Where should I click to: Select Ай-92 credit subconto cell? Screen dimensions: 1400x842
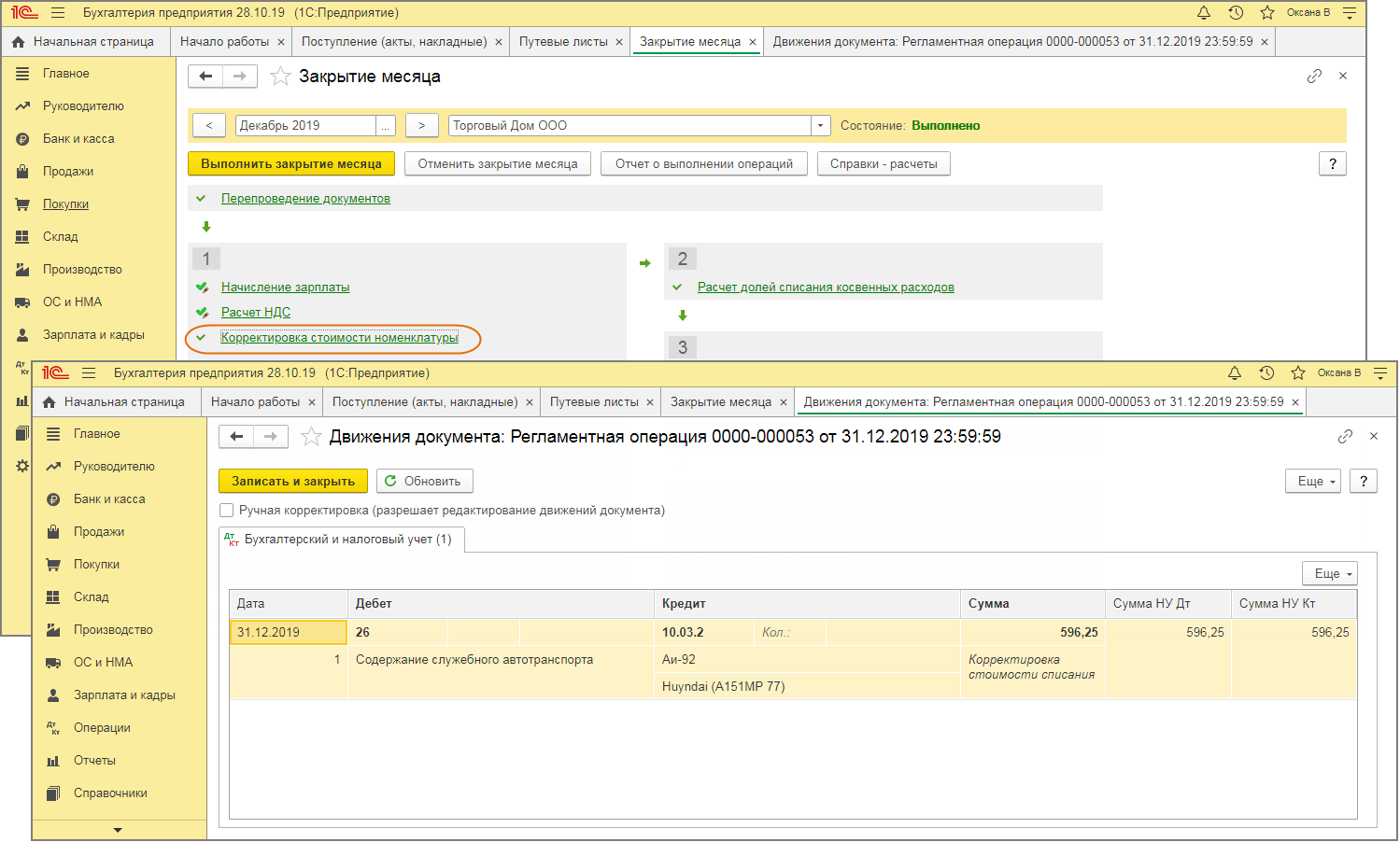point(808,660)
